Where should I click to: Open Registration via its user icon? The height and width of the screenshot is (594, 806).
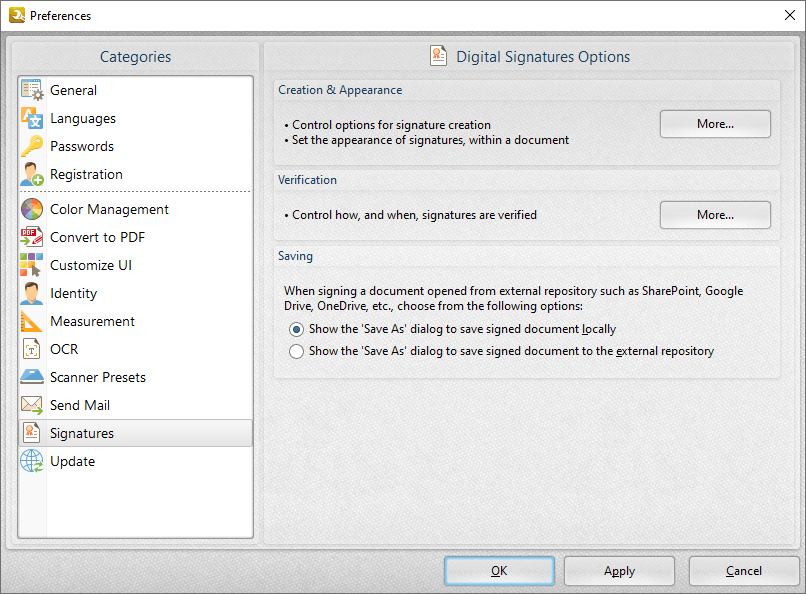tap(32, 174)
